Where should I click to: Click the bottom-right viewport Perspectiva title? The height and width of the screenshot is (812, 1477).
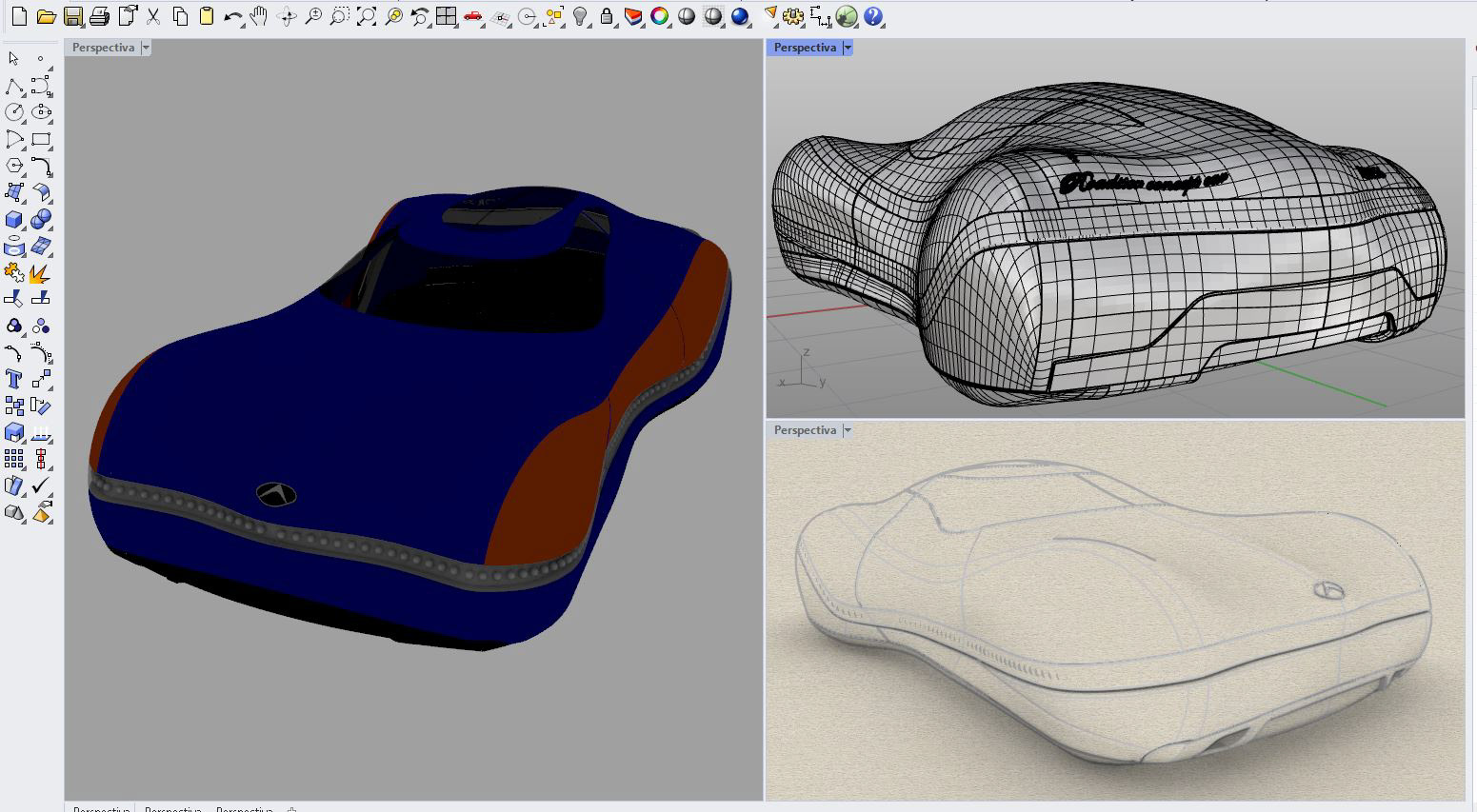[805, 430]
